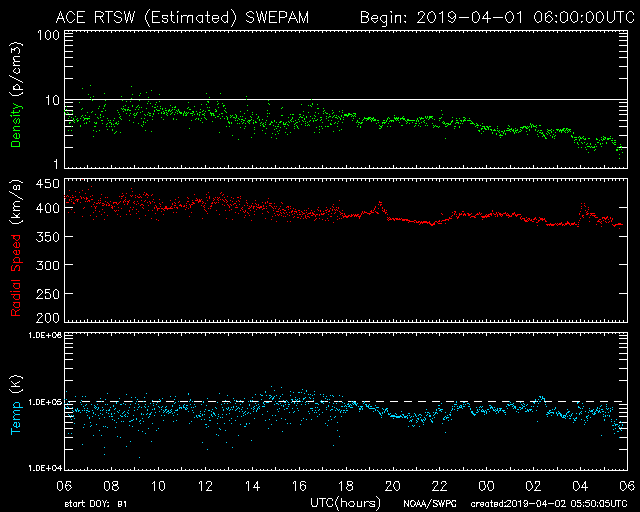This screenshot has width=640, height=512.
Task: Click the UTC(hours) x-axis label
Action: [x=343, y=501]
